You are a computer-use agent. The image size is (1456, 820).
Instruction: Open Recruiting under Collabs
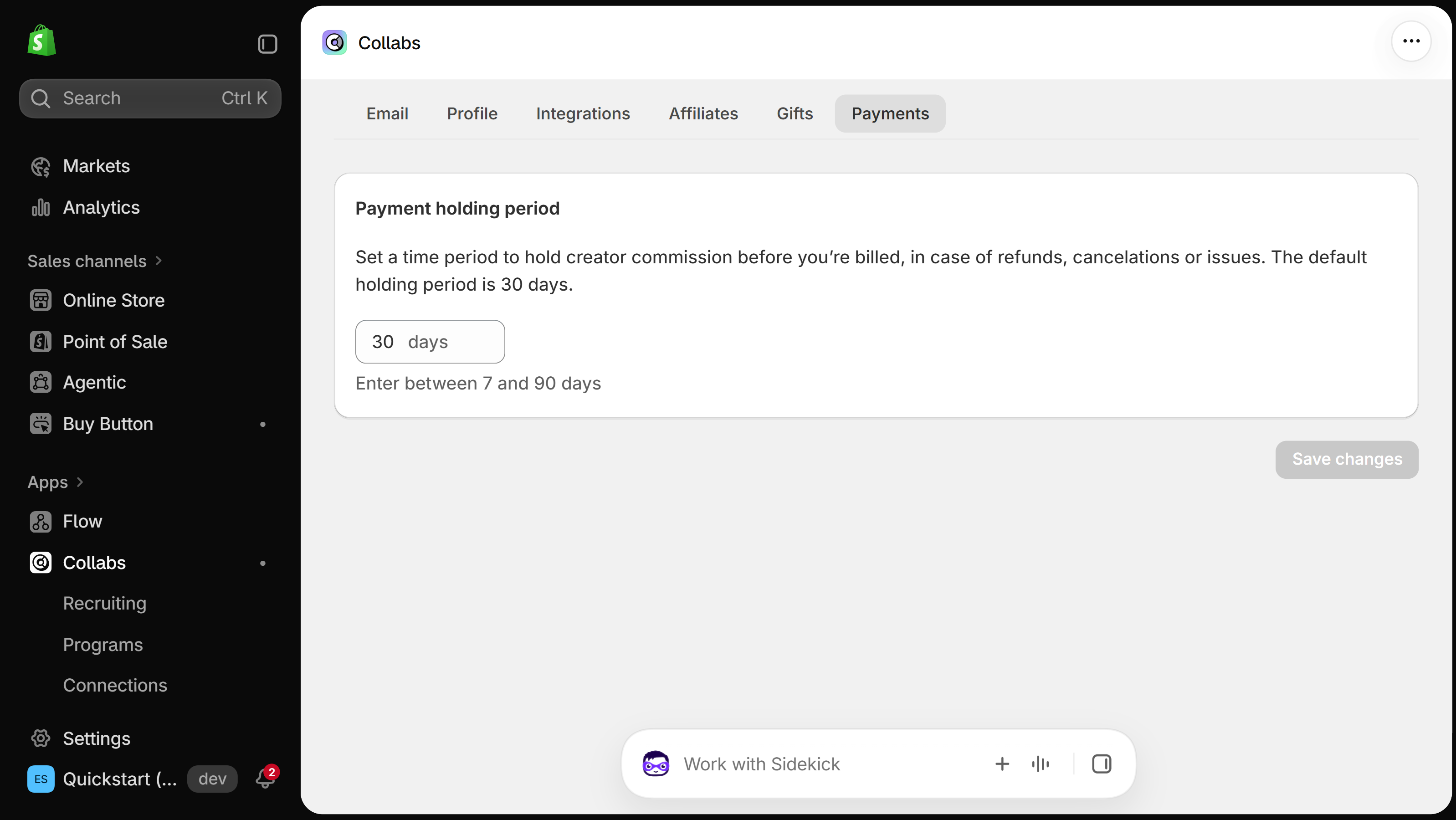105,604
